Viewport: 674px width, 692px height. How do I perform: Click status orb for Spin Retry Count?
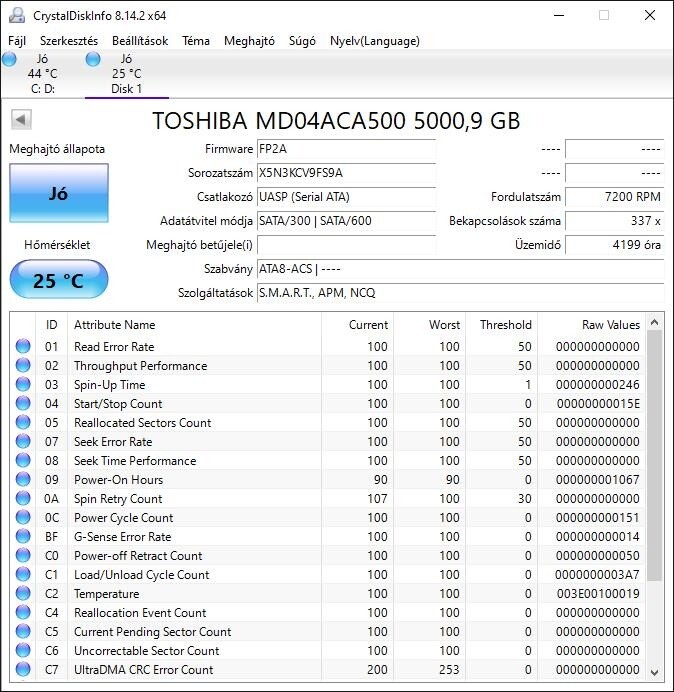[23, 498]
